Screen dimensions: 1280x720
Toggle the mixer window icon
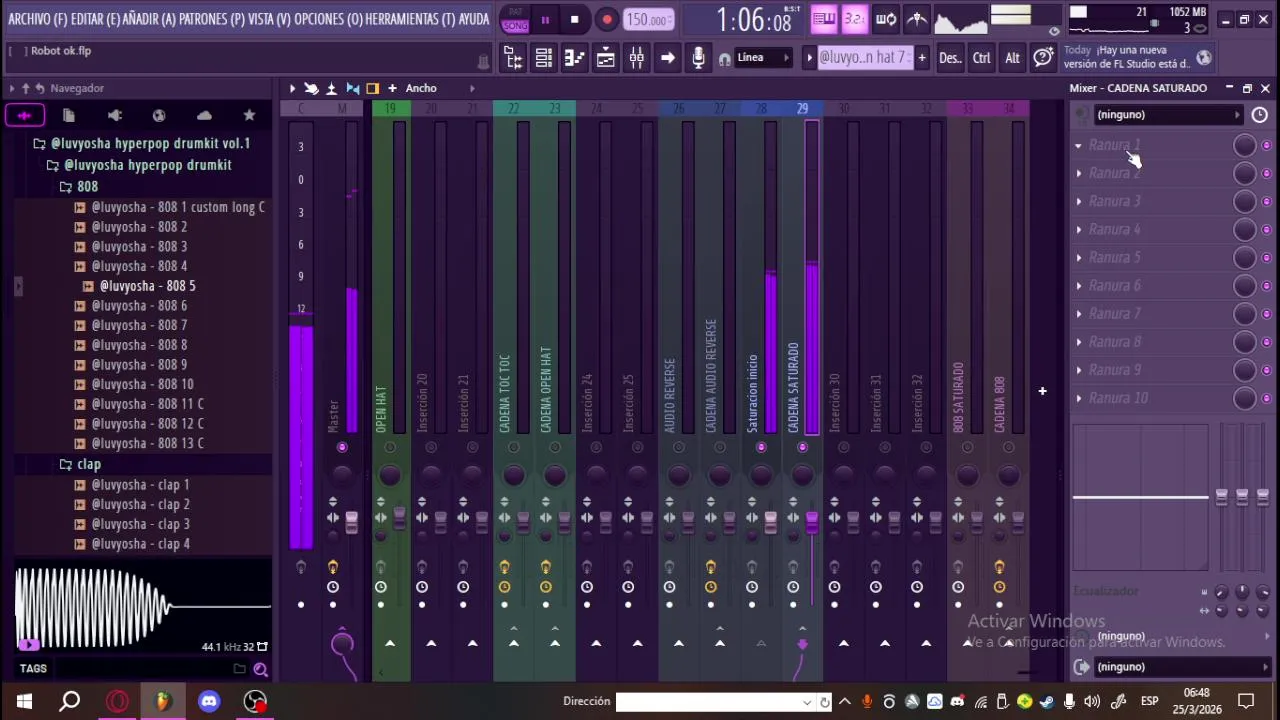coord(637,58)
